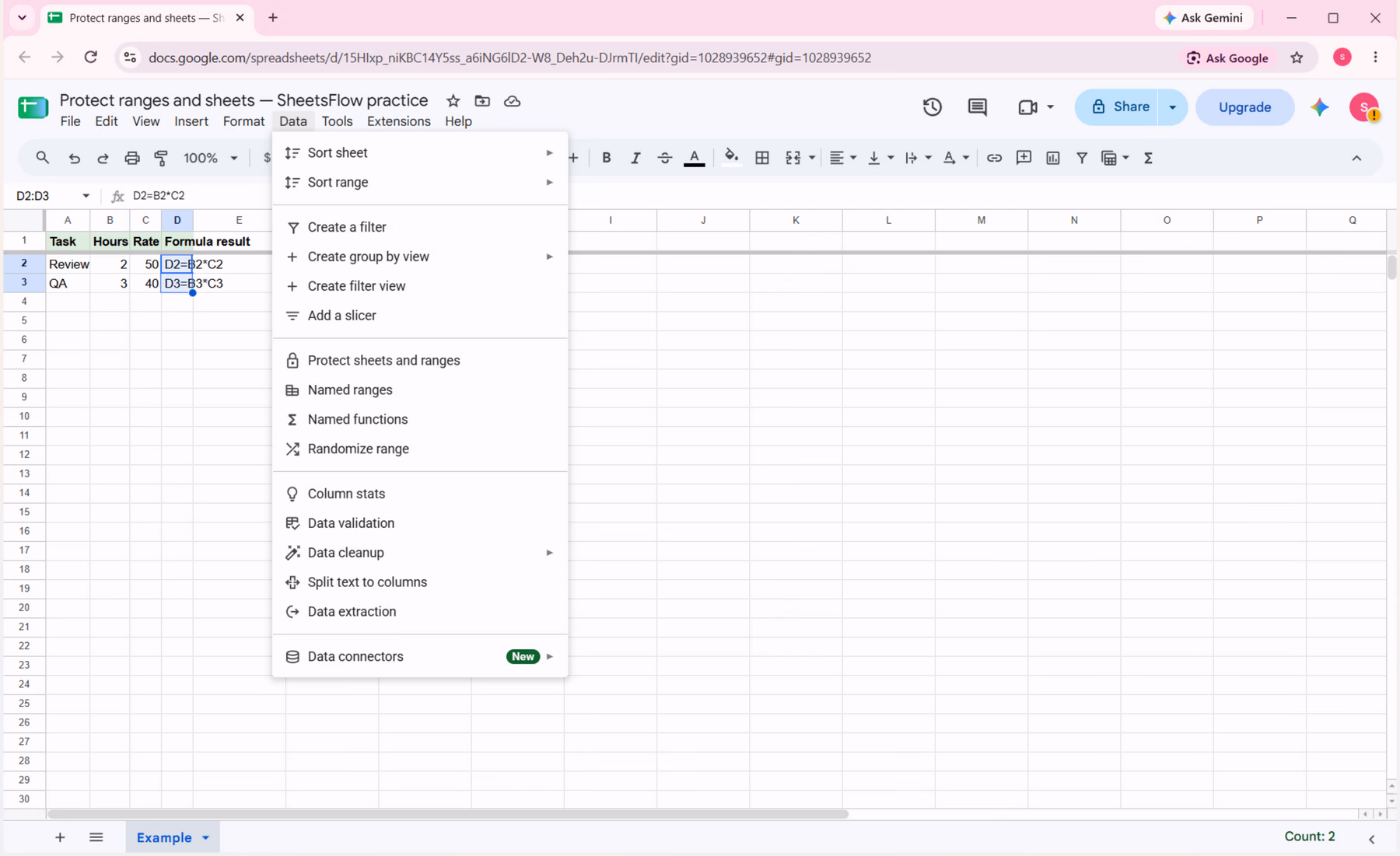Click the Undo icon
Viewport: 1400px width, 856px height.
click(x=74, y=158)
